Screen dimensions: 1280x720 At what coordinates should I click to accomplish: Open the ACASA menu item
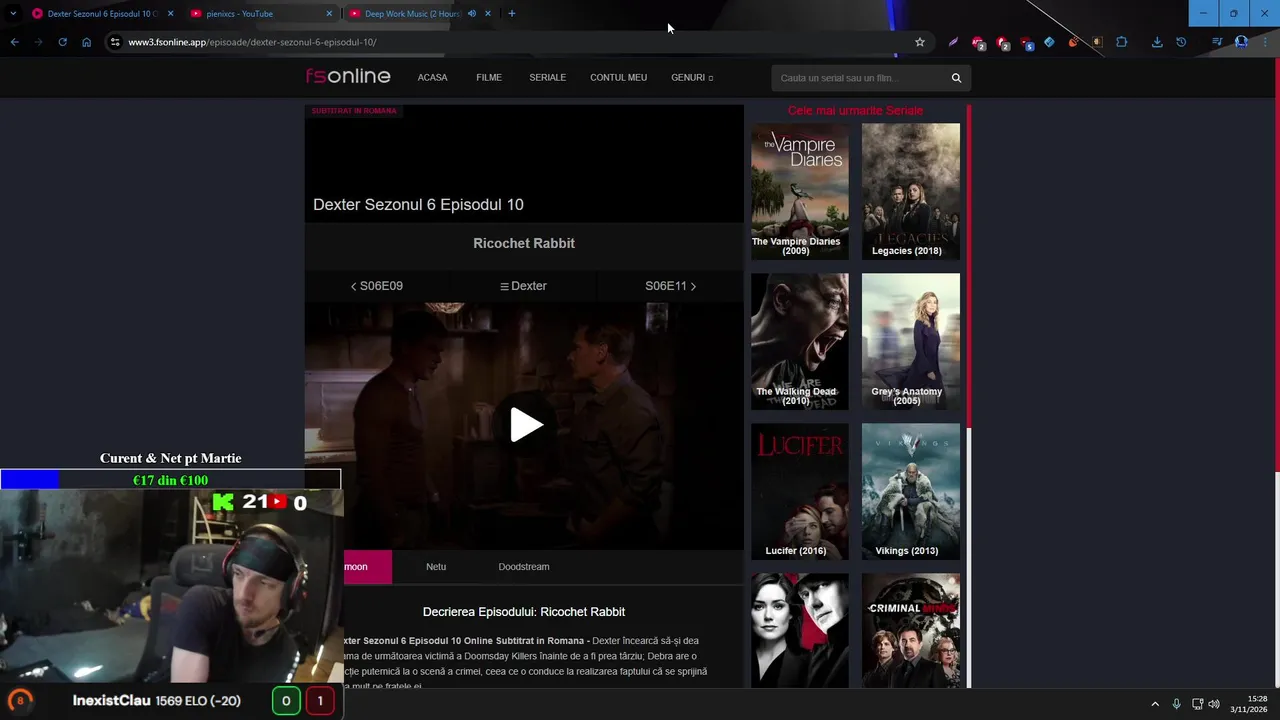(432, 78)
